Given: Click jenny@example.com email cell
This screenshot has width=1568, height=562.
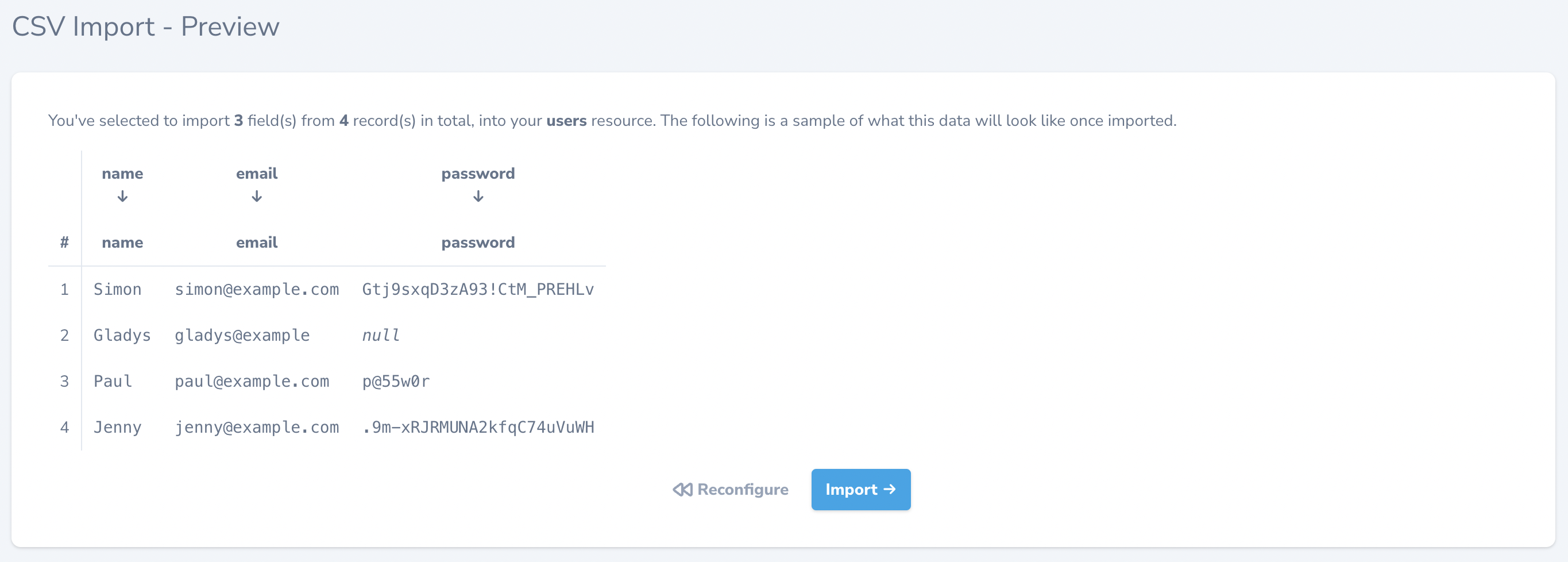Looking at the screenshot, I should [x=257, y=428].
